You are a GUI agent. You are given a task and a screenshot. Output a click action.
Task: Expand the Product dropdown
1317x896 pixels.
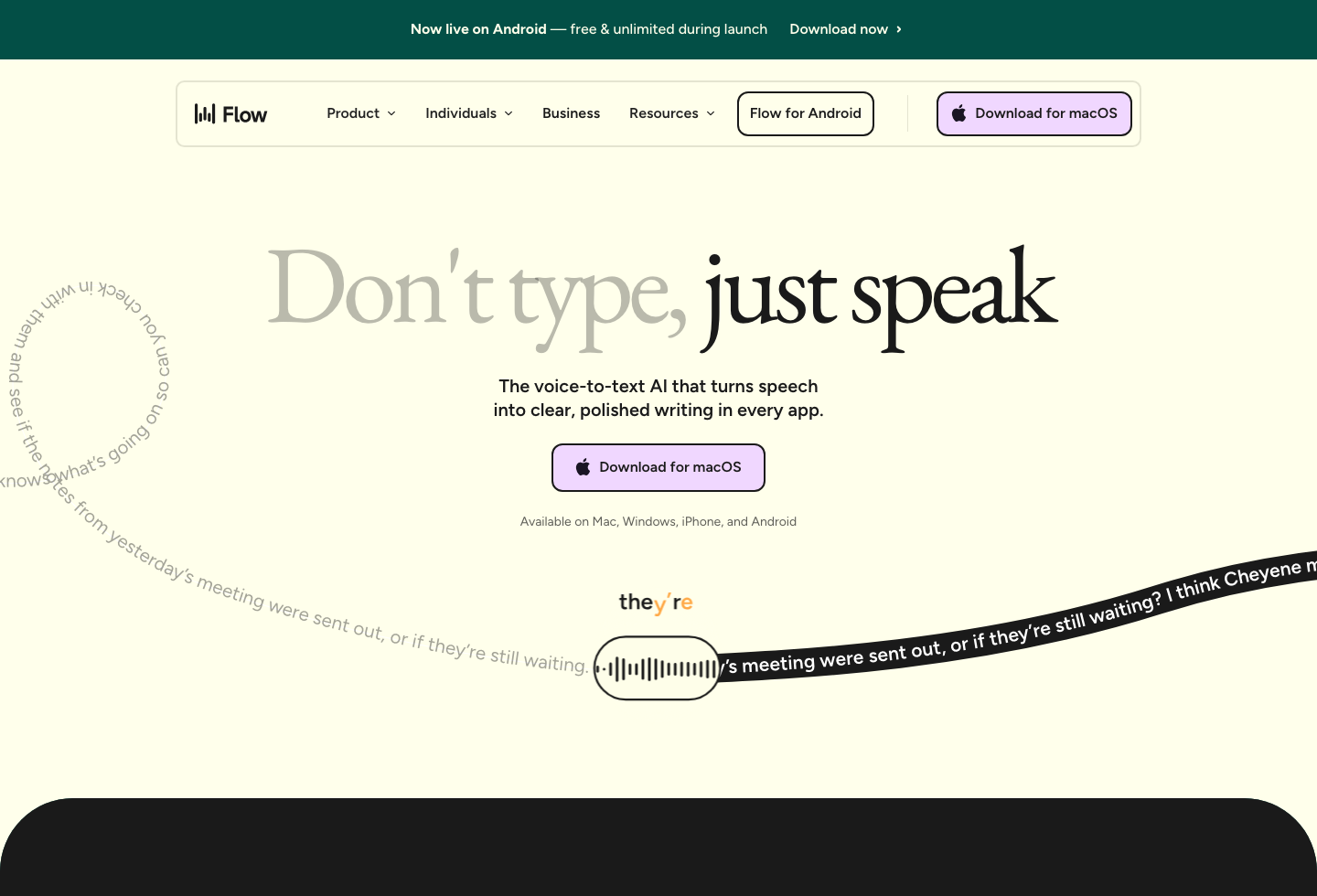click(x=361, y=113)
